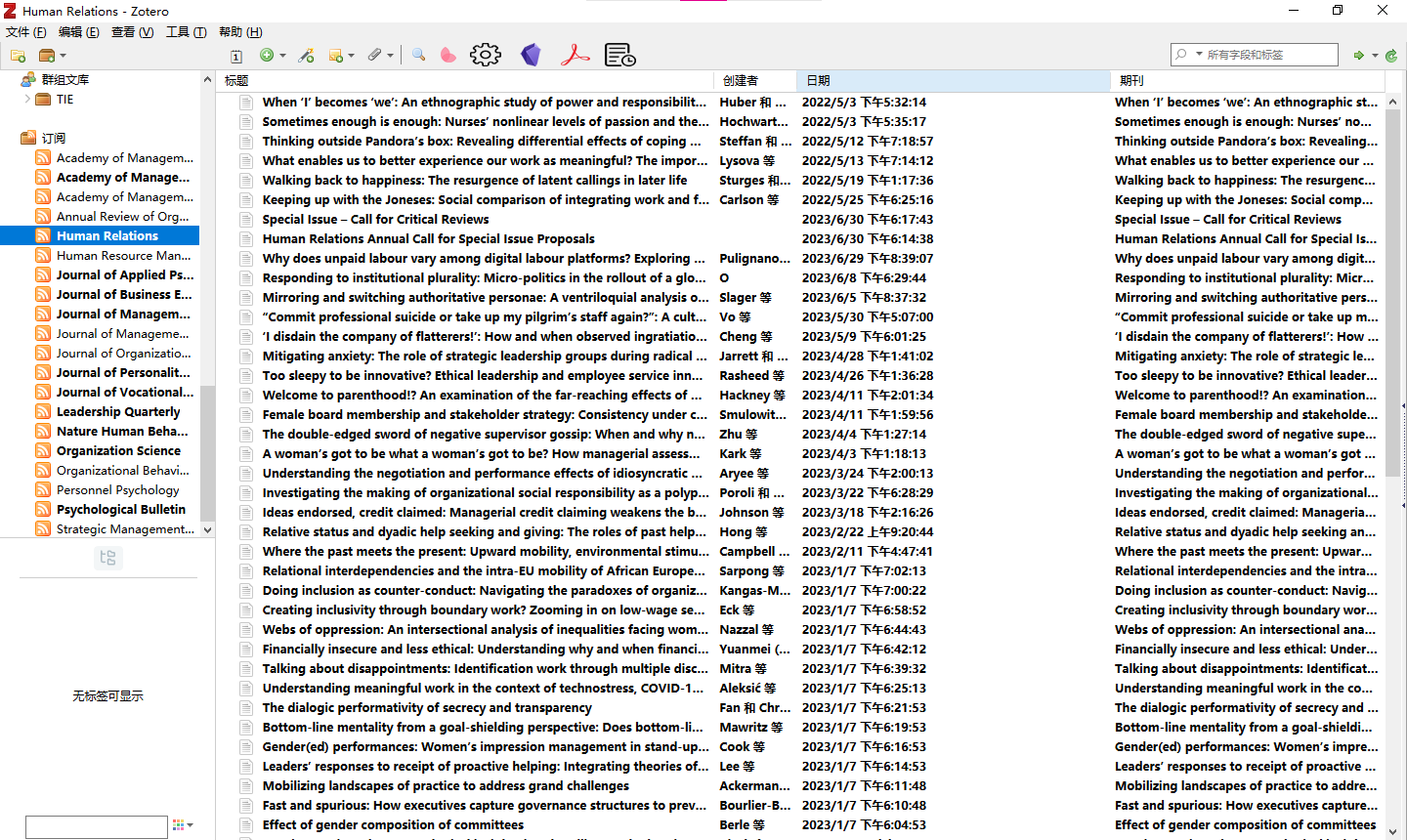Click the New Collection folder icon
Viewport: 1407px width, 840px height.
pos(18,56)
